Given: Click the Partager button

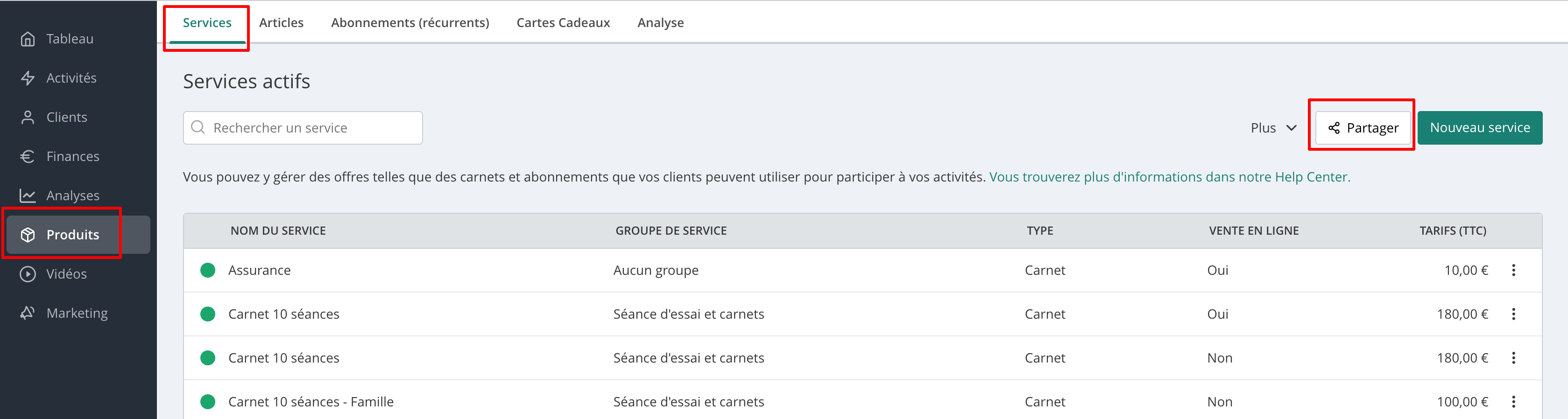Looking at the screenshot, I should click(1363, 128).
